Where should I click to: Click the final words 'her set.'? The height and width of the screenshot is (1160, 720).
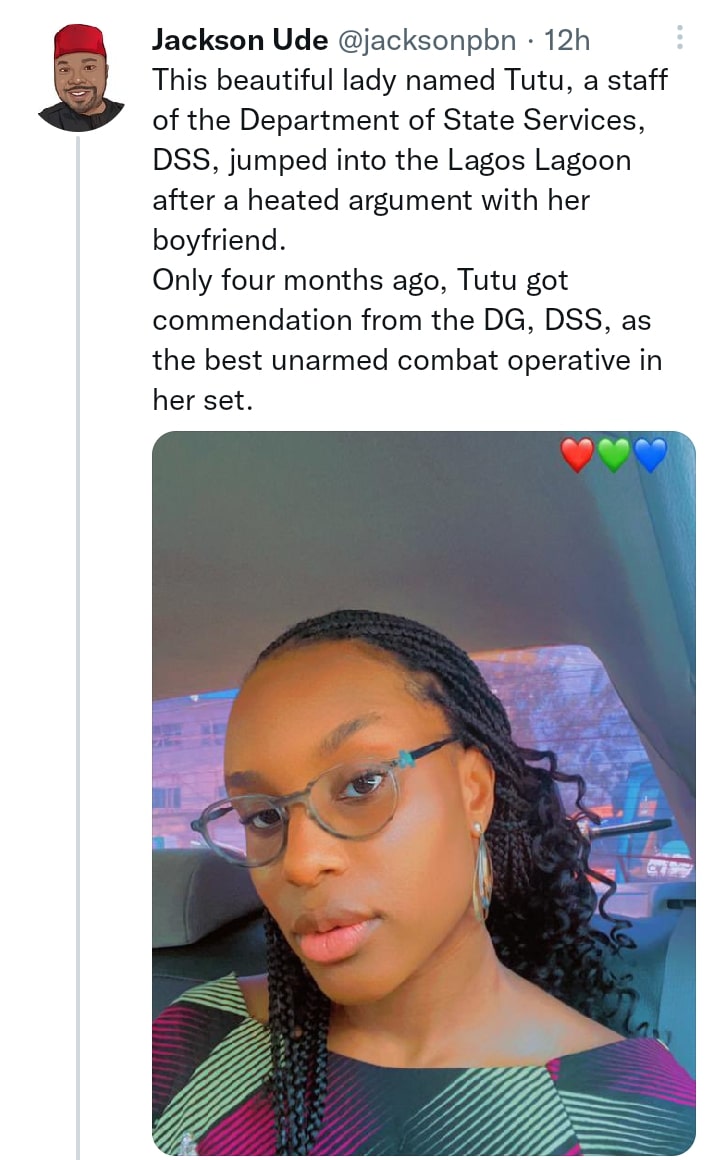pyautogui.click(x=203, y=399)
